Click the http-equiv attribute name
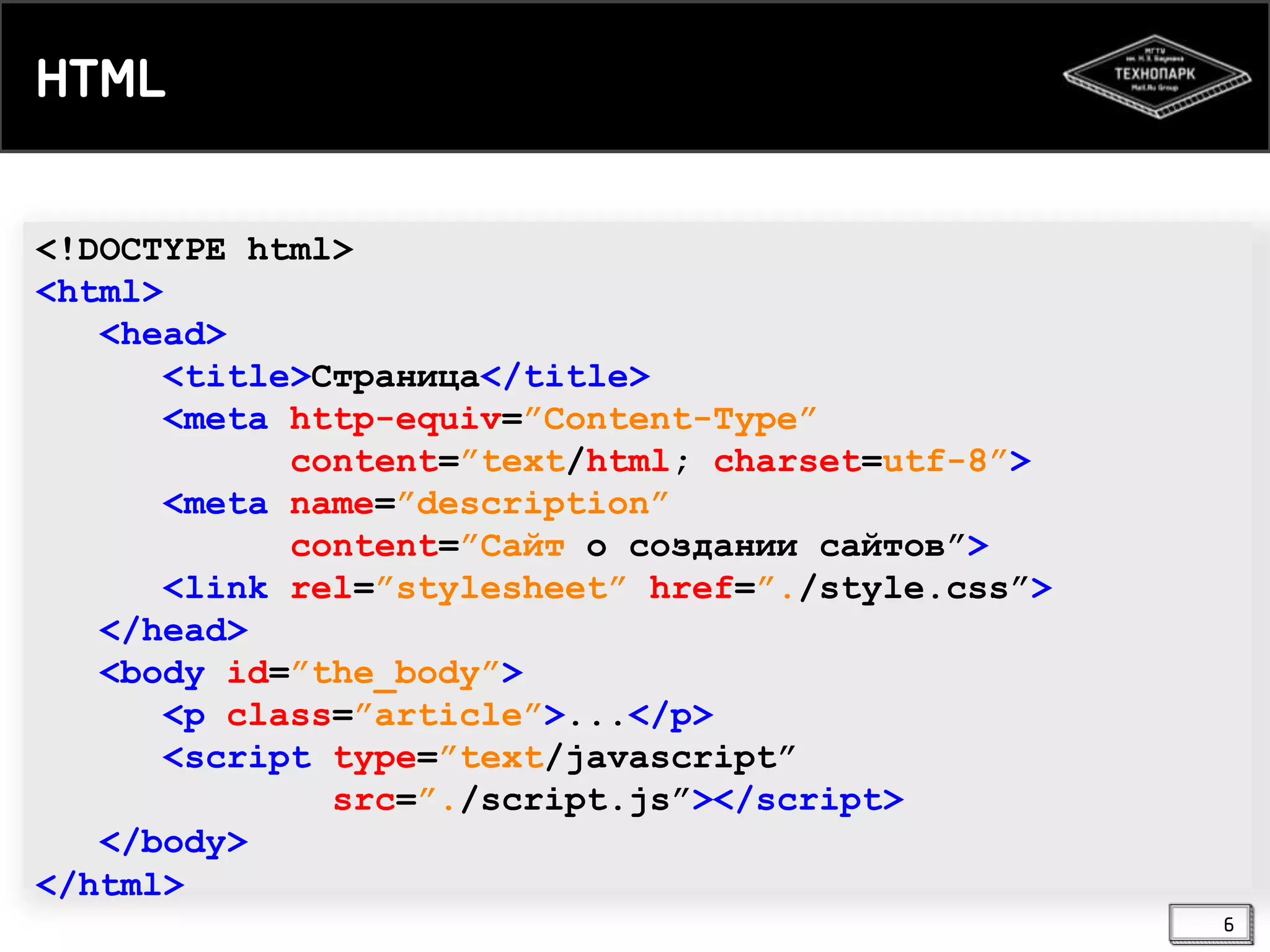The height and width of the screenshot is (952, 1270). pos(395,420)
